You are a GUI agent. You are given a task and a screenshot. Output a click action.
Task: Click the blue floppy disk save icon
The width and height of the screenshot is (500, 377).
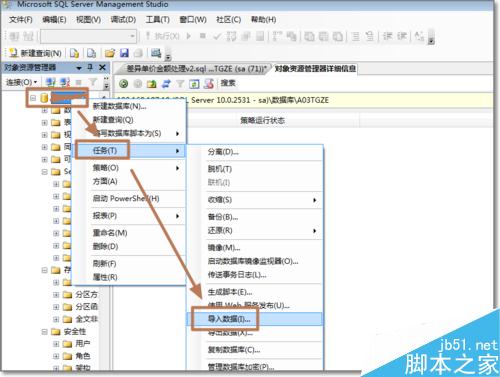(x=124, y=53)
